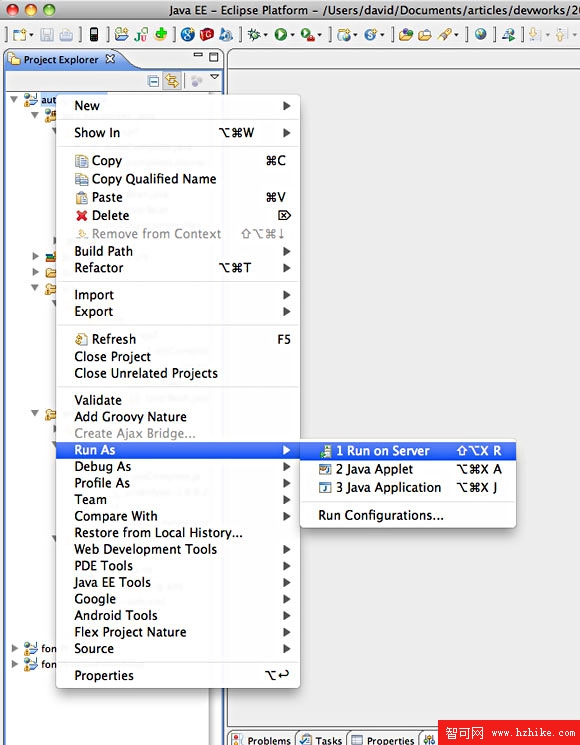The height and width of the screenshot is (745, 580).
Task: Open the Android device manager phone icon
Action: click(x=94, y=34)
